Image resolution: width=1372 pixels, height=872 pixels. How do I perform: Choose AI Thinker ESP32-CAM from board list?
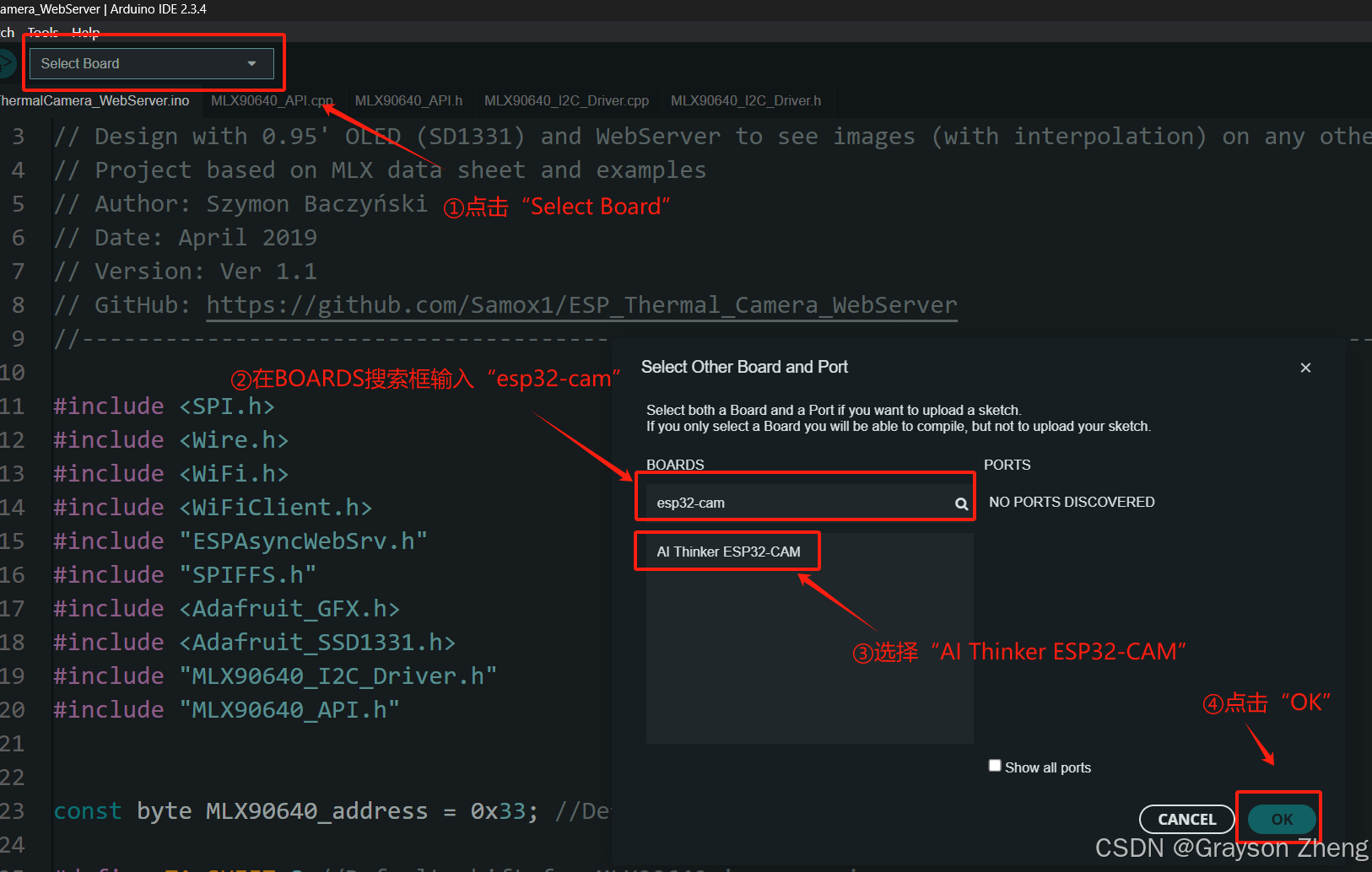pos(728,552)
